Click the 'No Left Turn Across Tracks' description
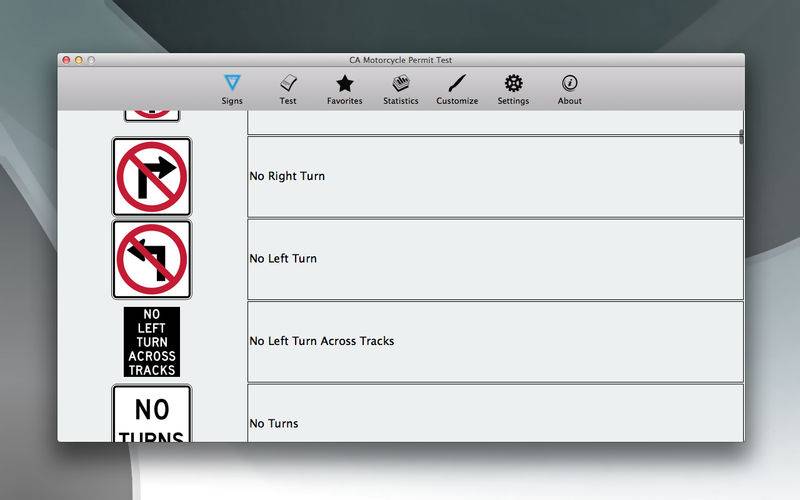 point(495,342)
